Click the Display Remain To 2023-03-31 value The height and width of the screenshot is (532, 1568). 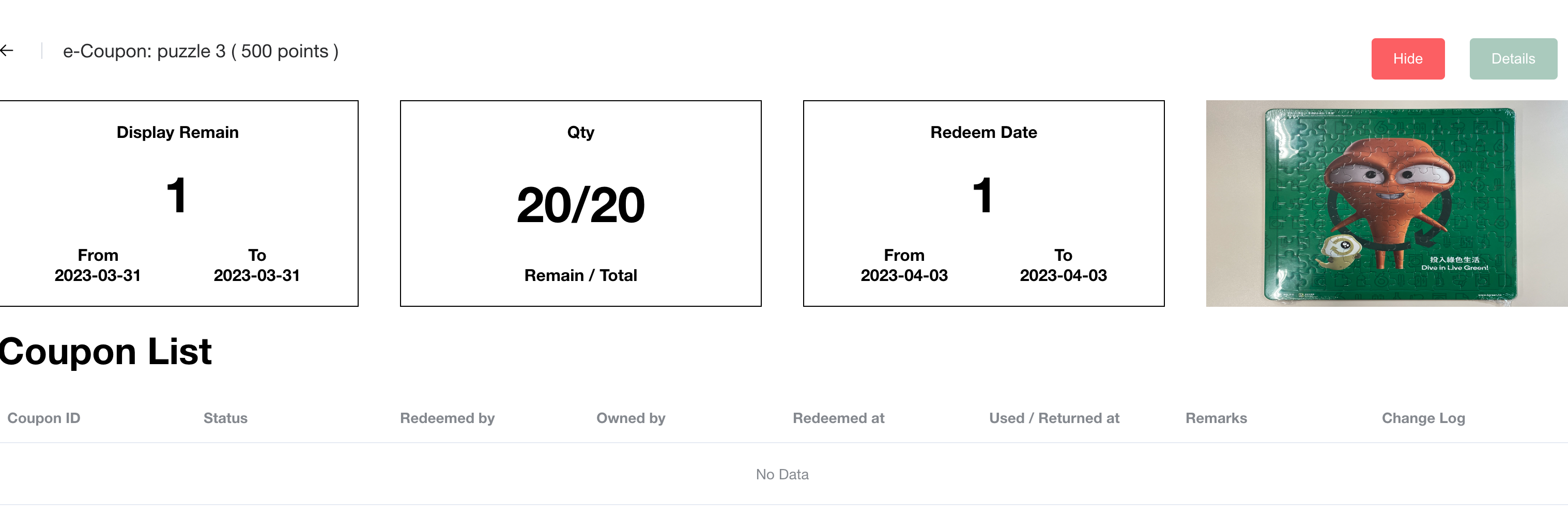pos(256,275)
